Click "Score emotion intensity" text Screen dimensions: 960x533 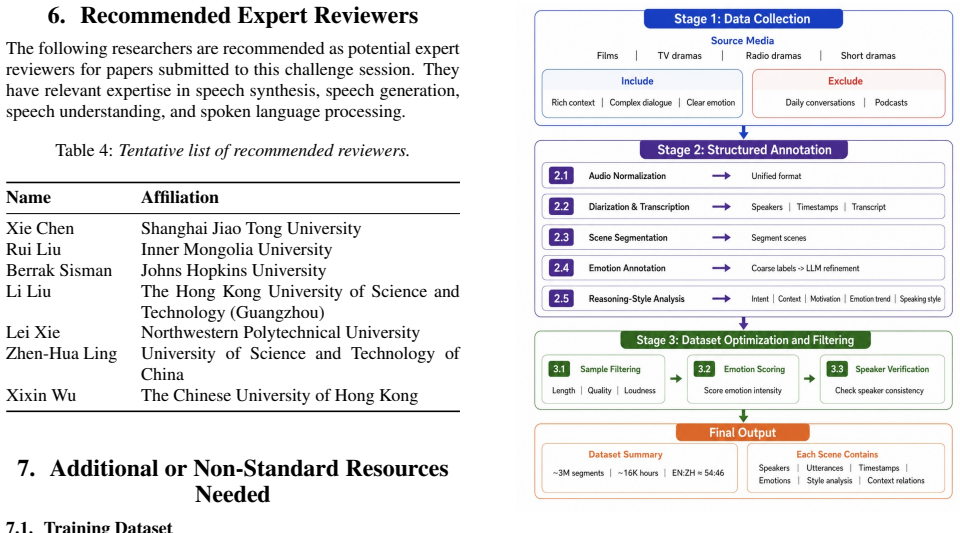coord(743,390)
